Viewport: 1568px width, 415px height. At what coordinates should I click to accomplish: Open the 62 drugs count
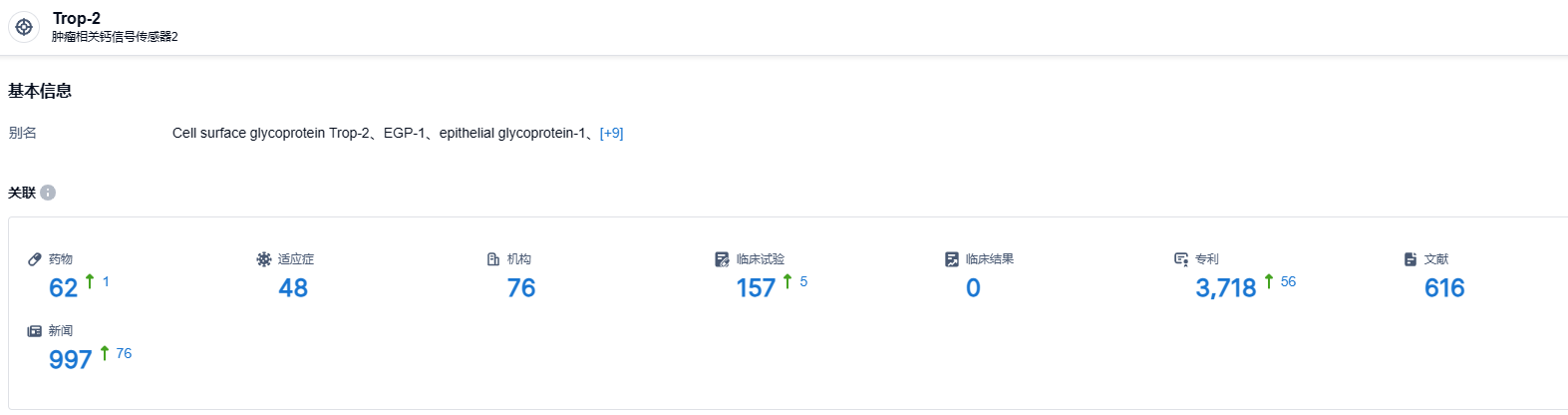63,288
